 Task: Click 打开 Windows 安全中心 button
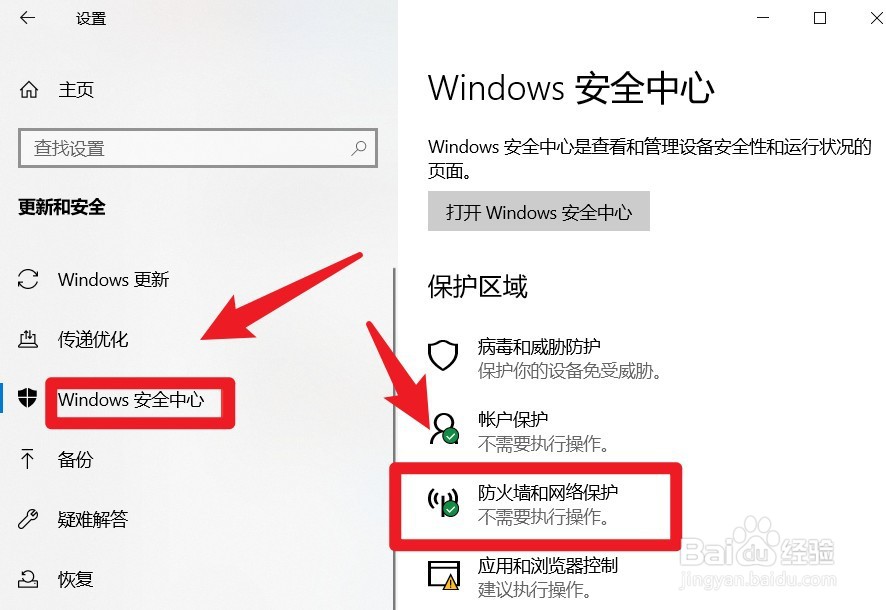(x=538, y=211)
